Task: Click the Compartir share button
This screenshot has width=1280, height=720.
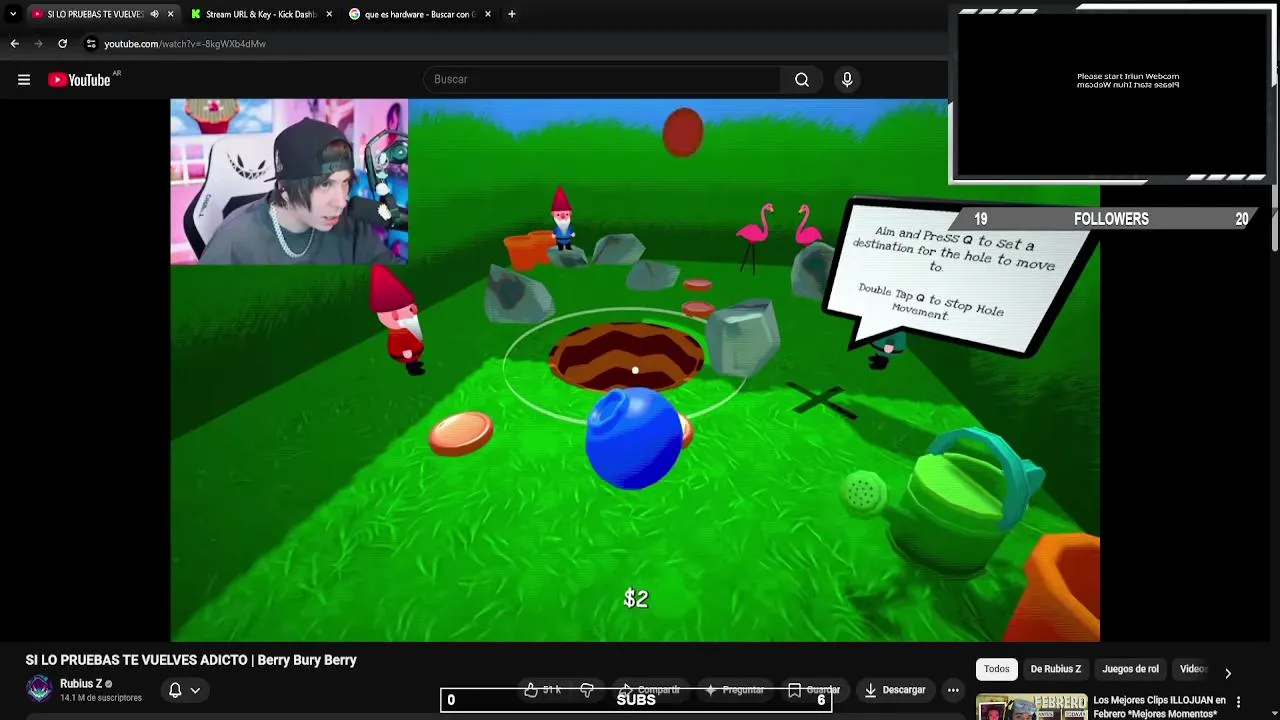Action: tap(649, 690)
